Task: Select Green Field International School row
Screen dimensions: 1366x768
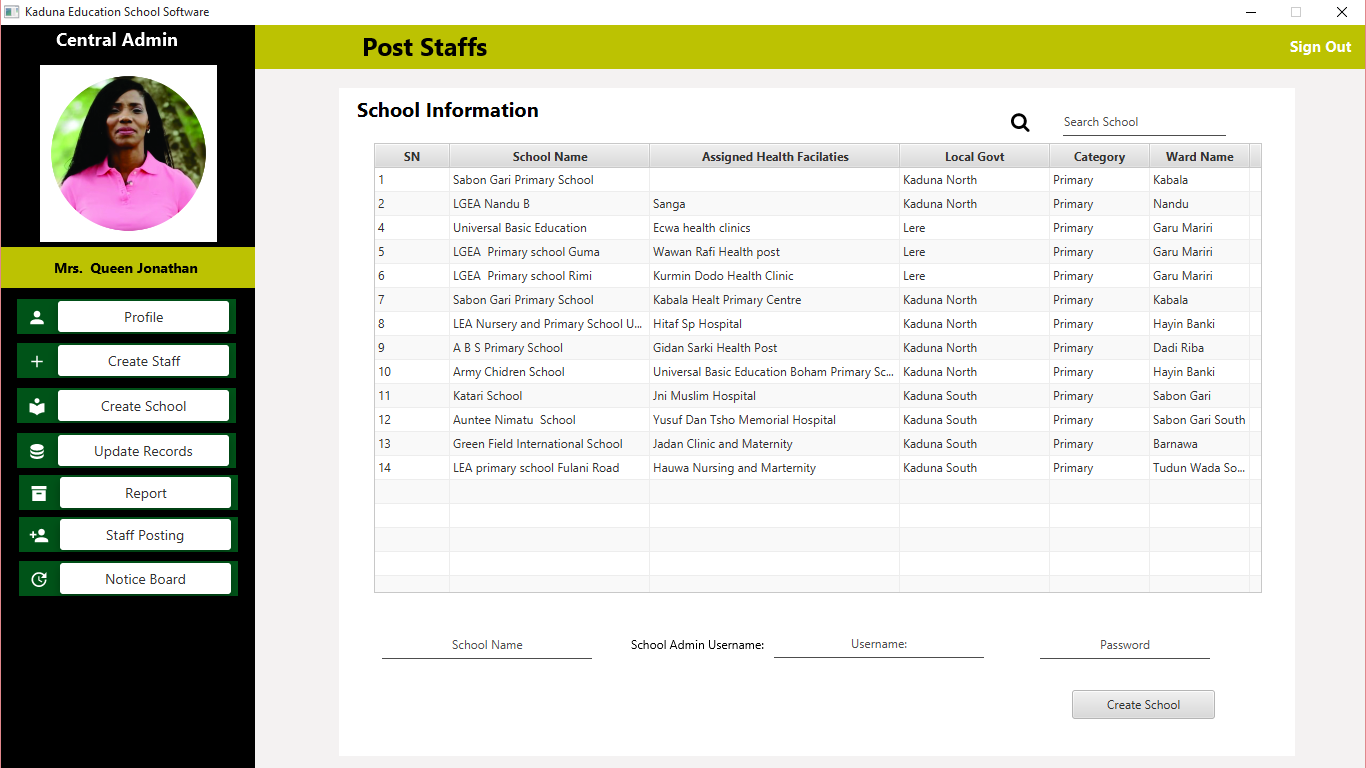Action: pyautogui.click(x=817, y=444)
